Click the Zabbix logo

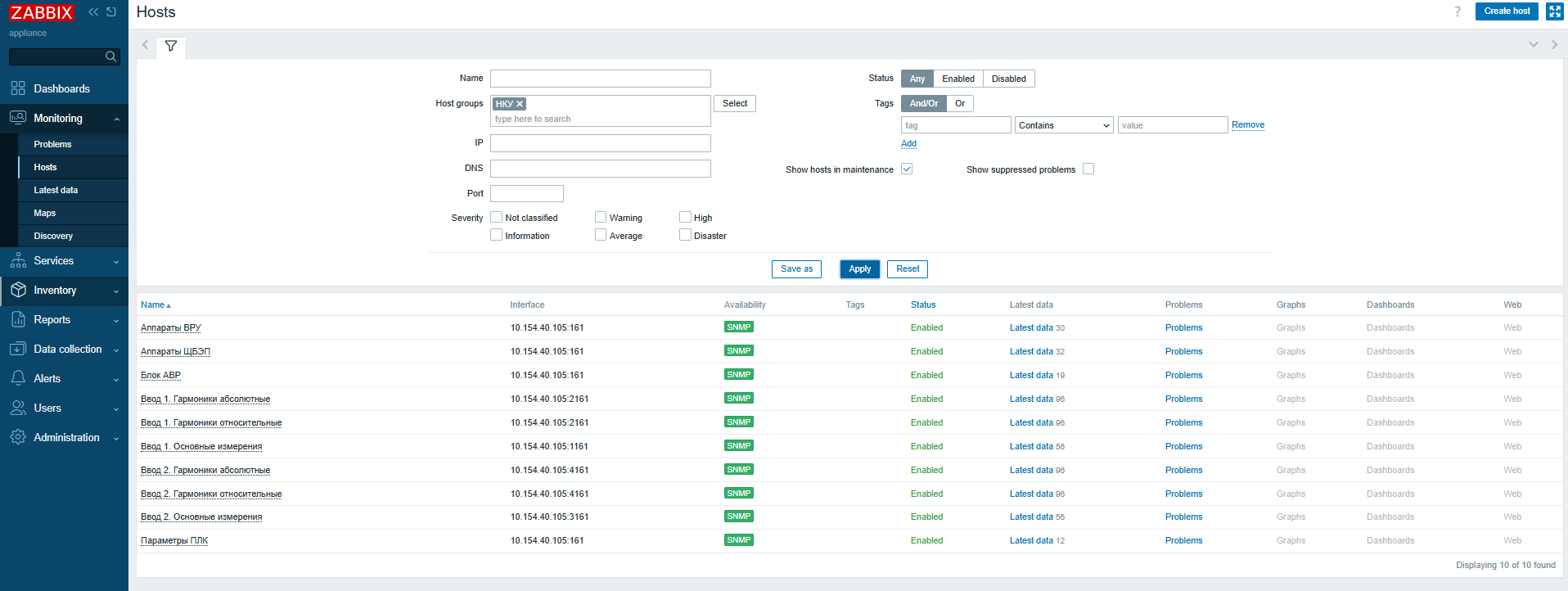click(42, 12)
